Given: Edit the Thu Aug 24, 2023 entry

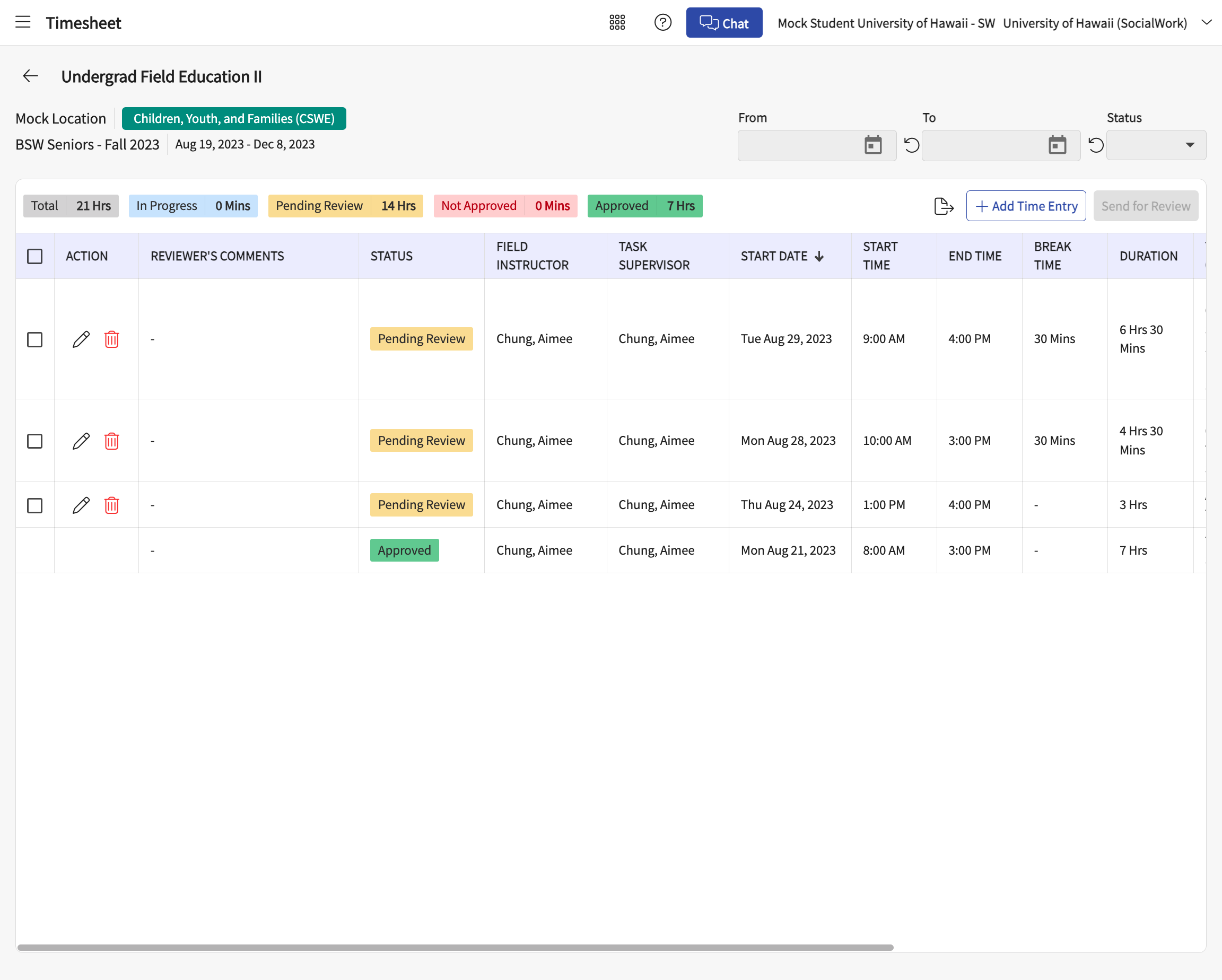Looking at the screenshot, I should click(81, 505).
